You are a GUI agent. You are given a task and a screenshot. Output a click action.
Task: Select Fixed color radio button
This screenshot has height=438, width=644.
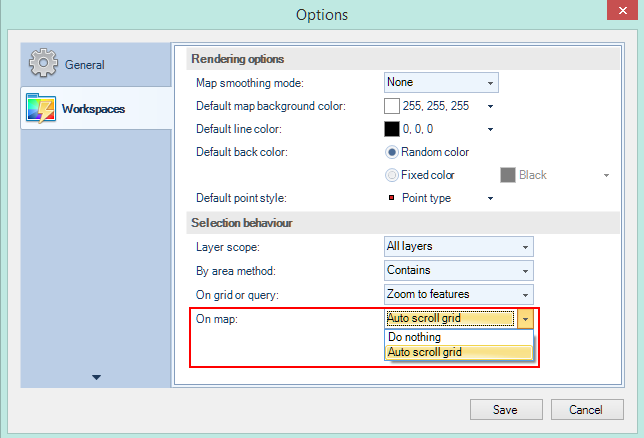[x=392, y=175]
